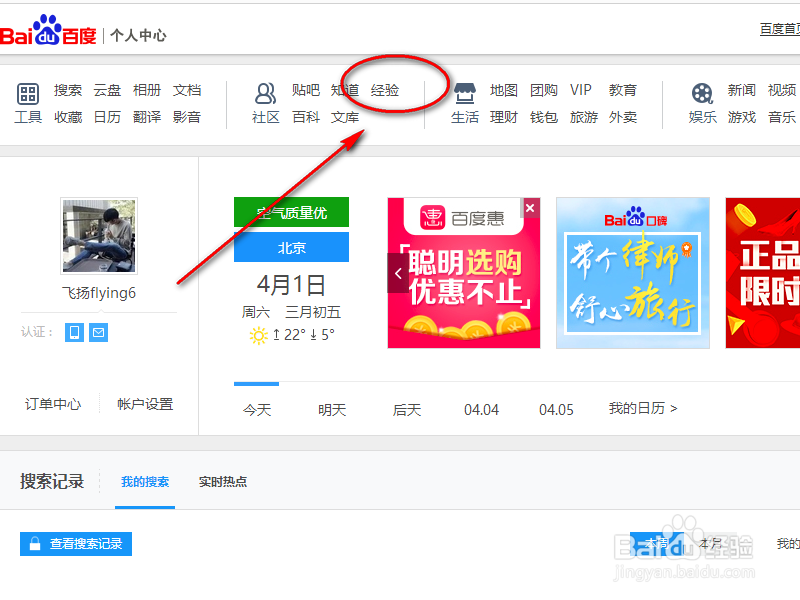Click the 北京 city button
This screenshot has width=800, height=600.
[x=291, y=247]
